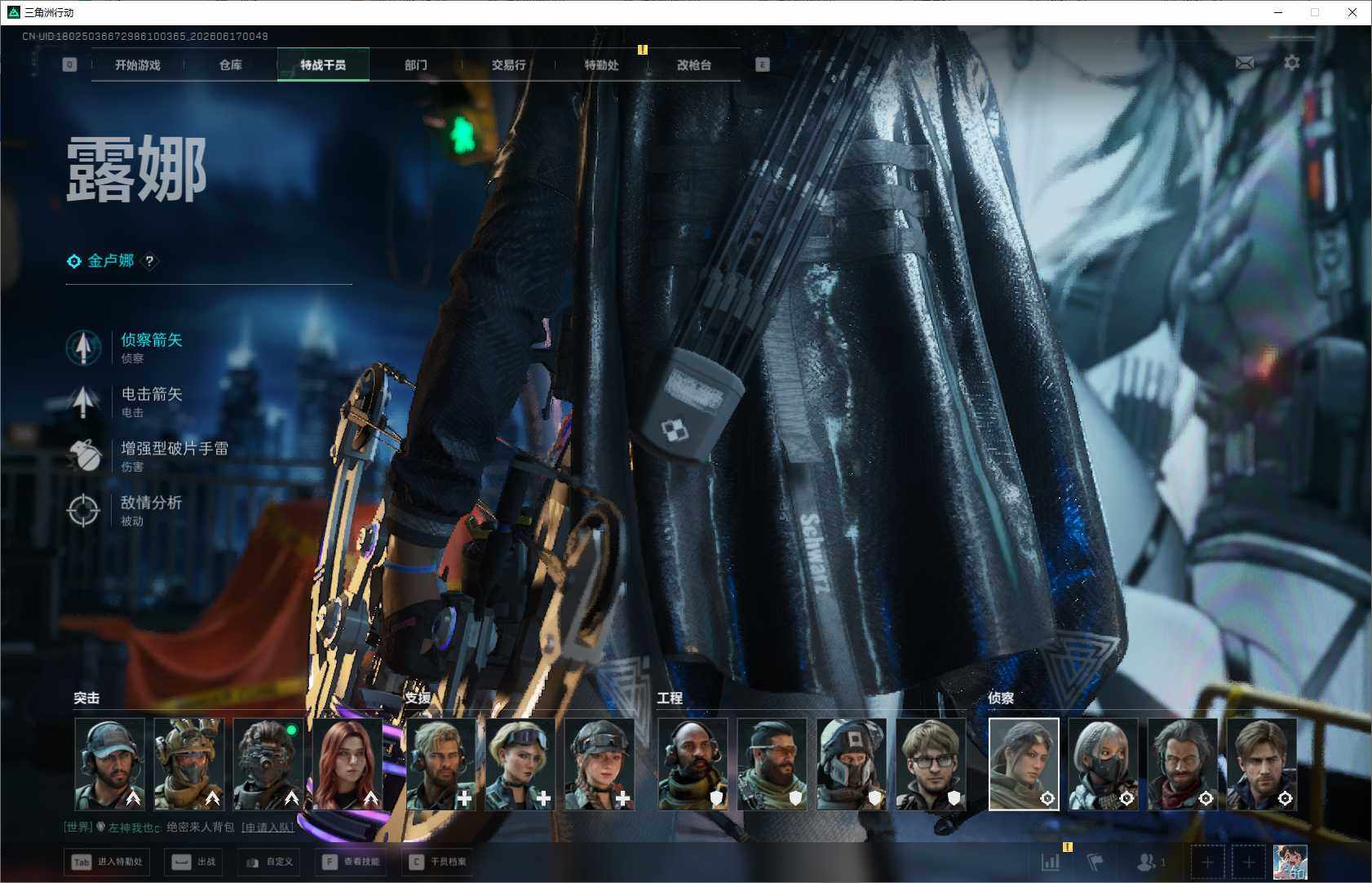The image size is (1372, 883).
Task: Select the helmeted braided woman 支援 portrait
Action: [x=600, y=764]
